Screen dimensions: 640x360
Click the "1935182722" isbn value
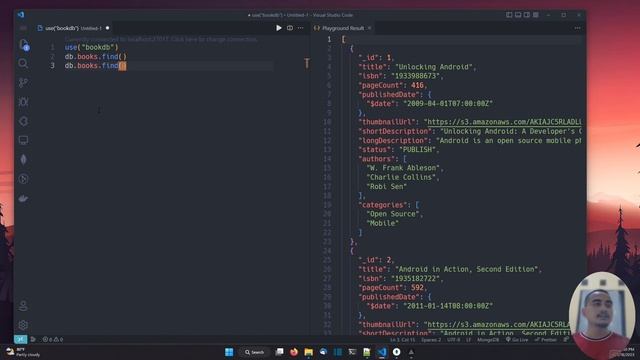415,278
